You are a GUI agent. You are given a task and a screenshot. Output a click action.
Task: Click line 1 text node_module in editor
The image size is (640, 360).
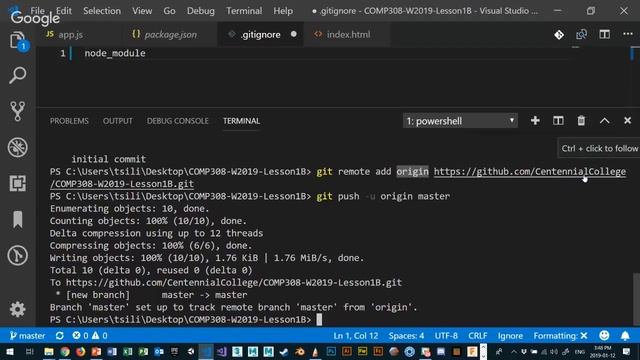coord(115,53)
